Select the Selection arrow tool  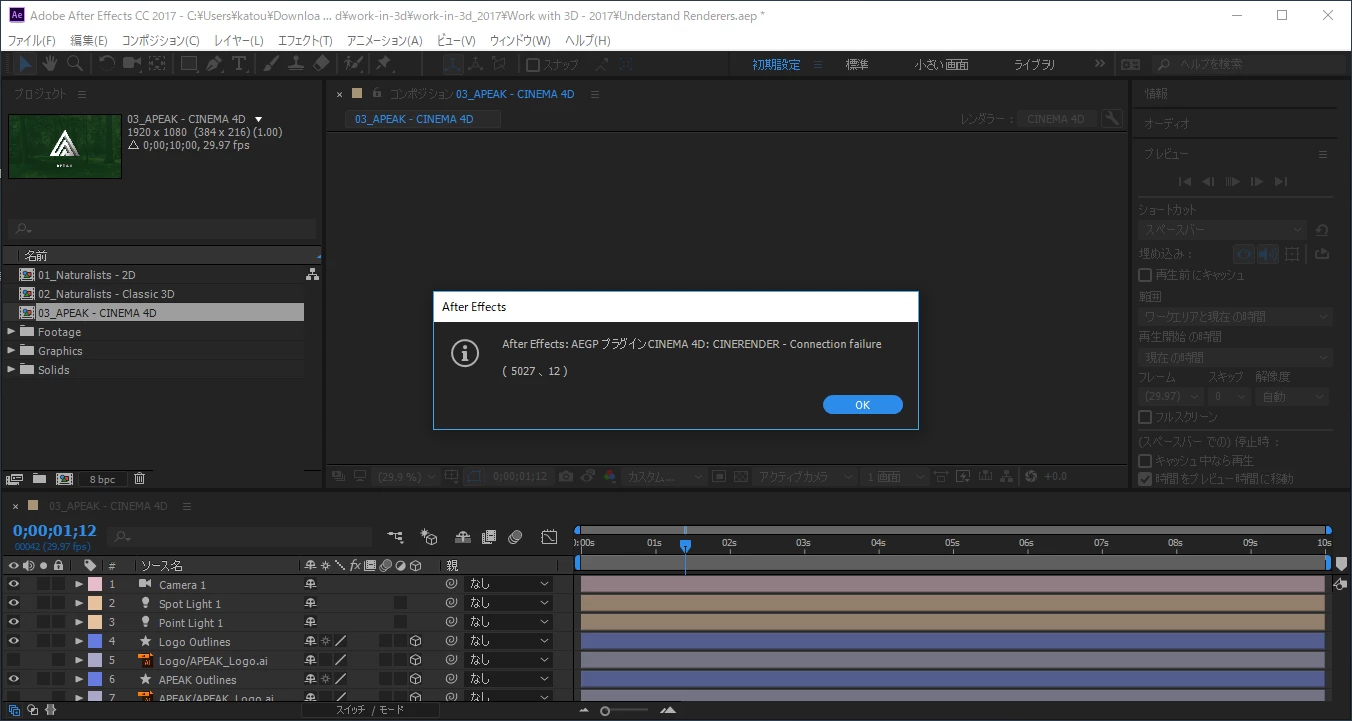[x=25, y=64]
